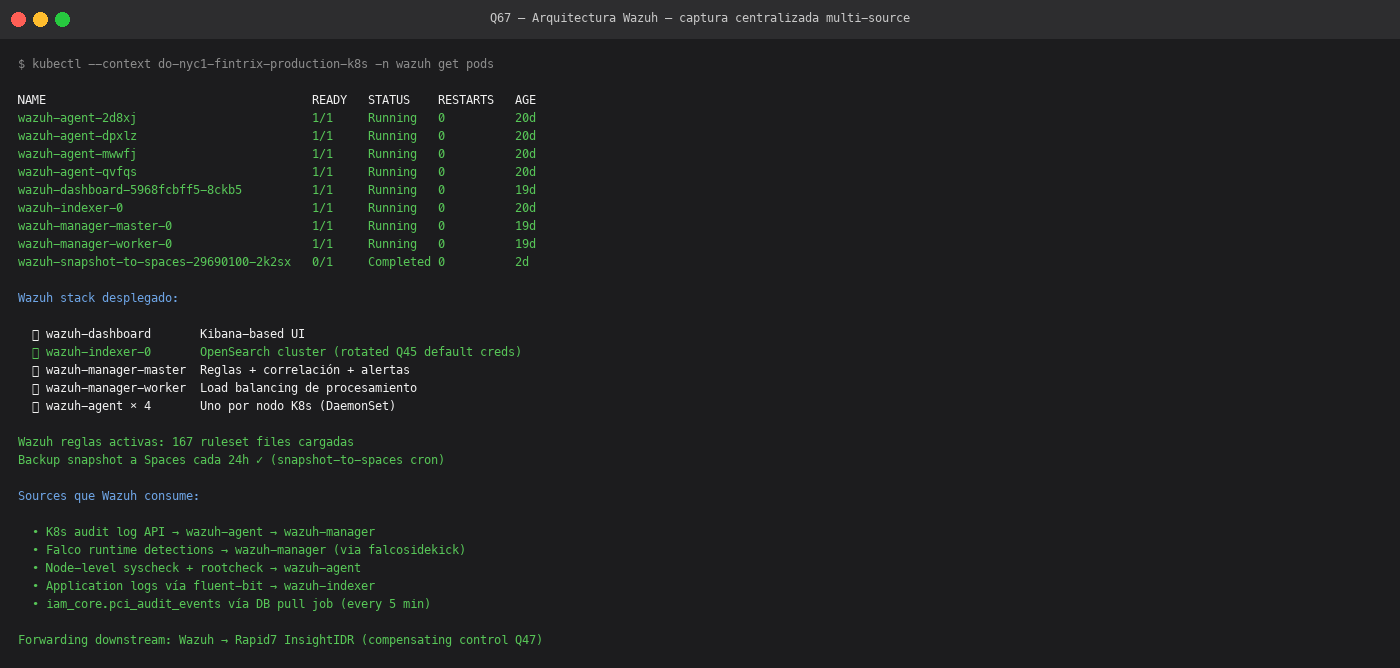Click the green maximize window button
The width and height of the screenshot is (1400, 668).
(62, 19)
